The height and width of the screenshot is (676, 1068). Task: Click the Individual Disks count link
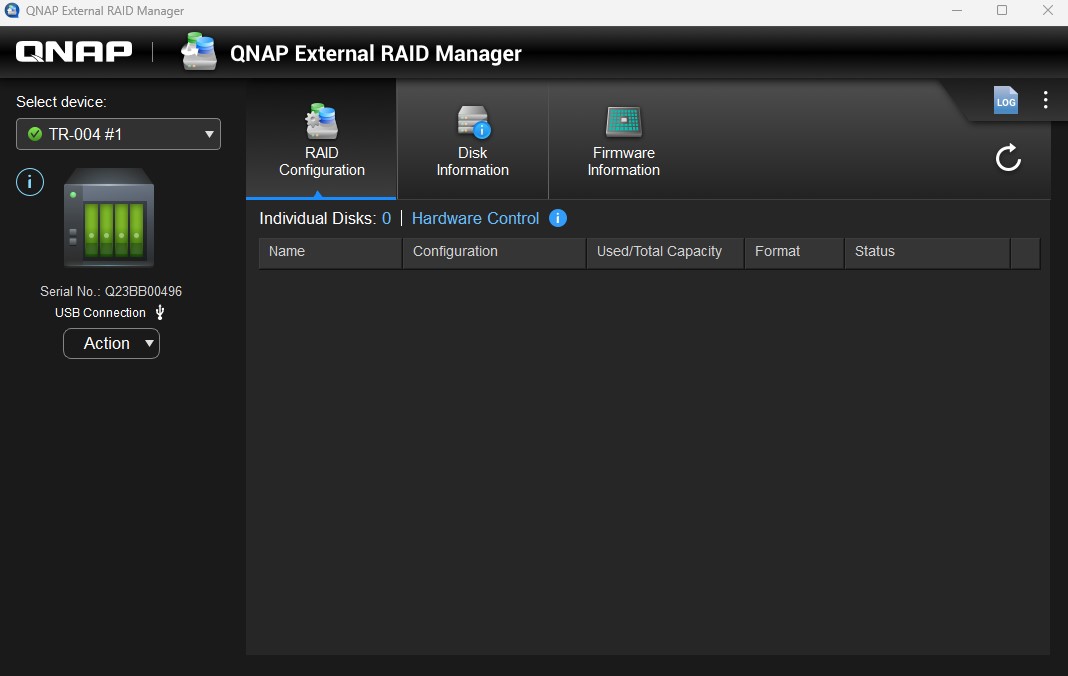tap(389, 218)
